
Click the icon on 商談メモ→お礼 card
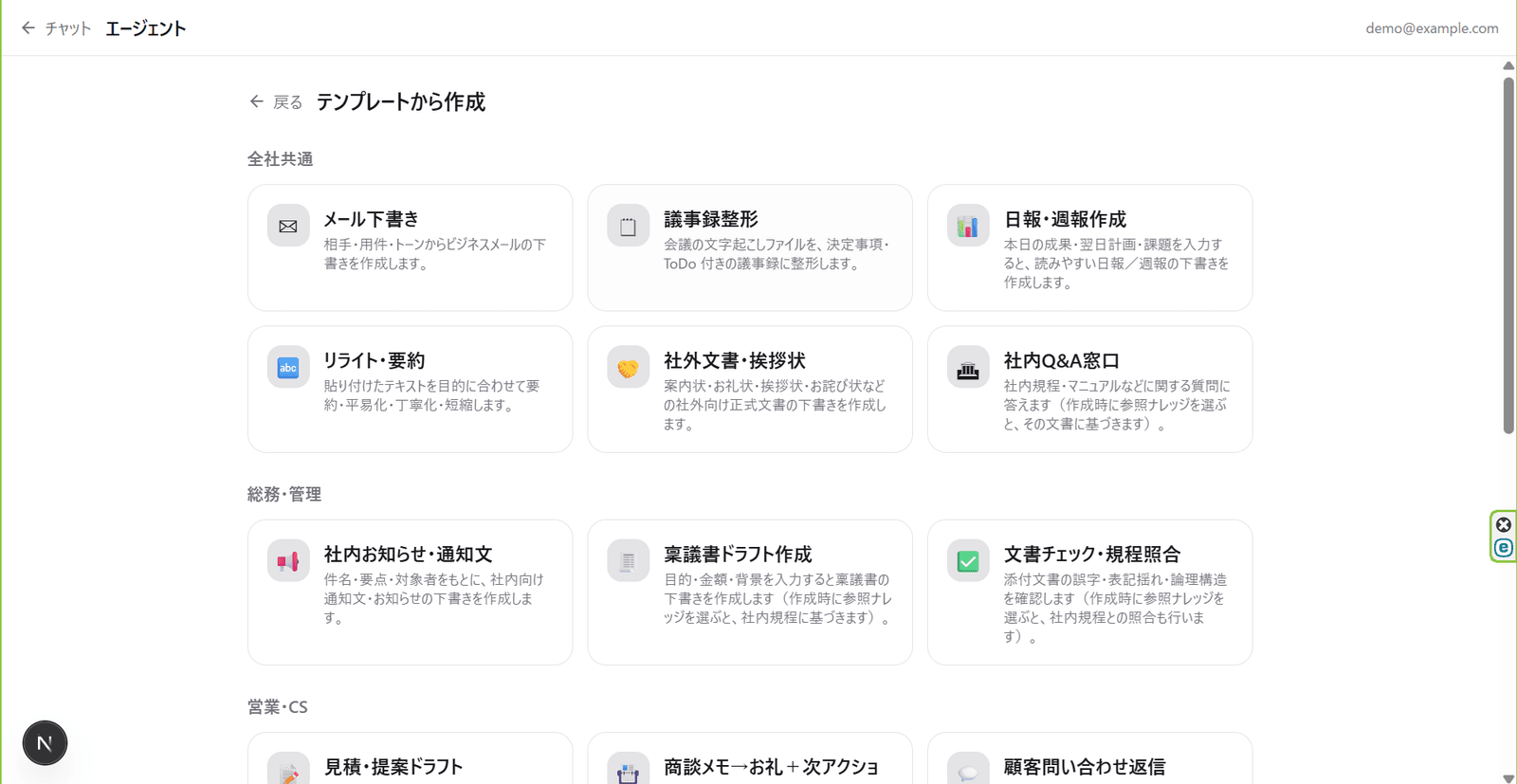[628, 769]
